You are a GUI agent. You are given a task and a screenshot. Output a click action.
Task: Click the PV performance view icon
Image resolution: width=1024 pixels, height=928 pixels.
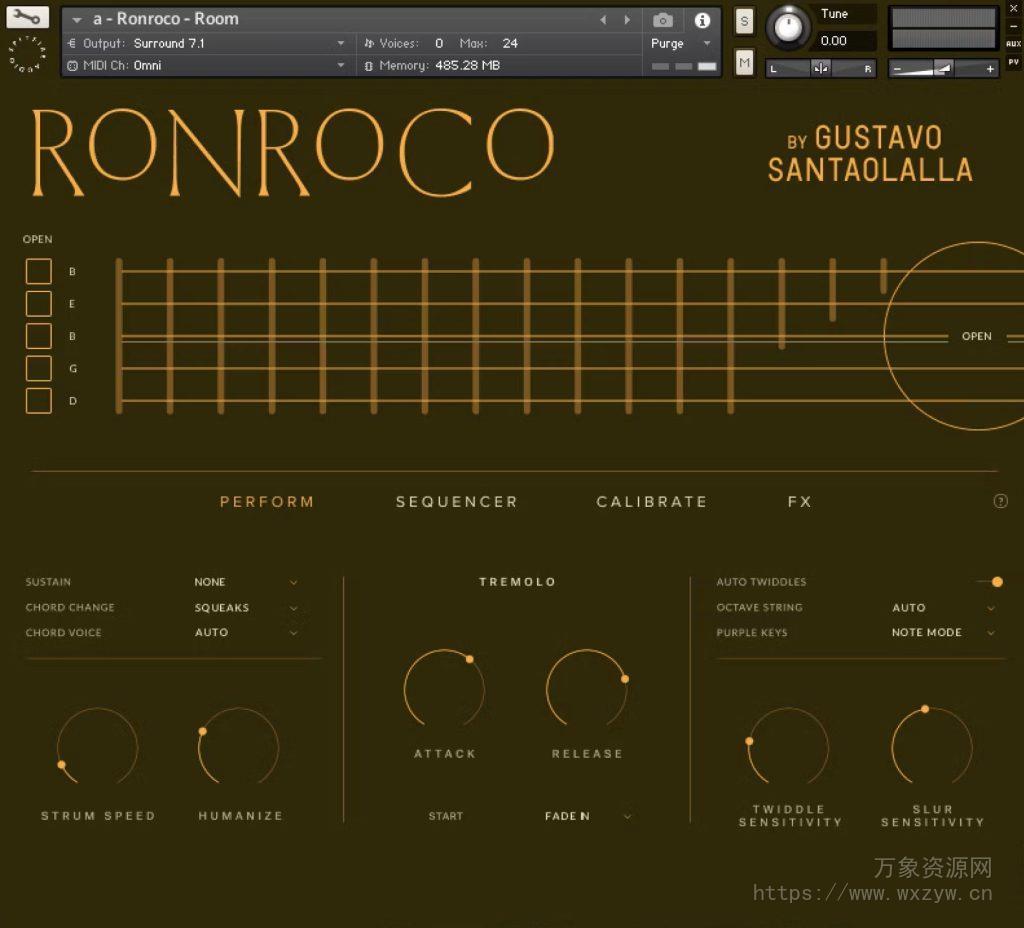[1014, 61]
